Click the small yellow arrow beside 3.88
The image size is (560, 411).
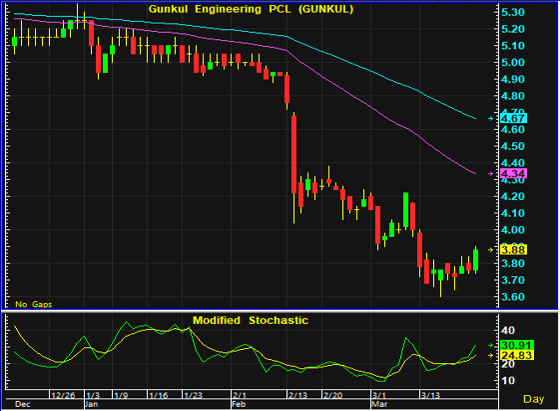click(491, 250)
